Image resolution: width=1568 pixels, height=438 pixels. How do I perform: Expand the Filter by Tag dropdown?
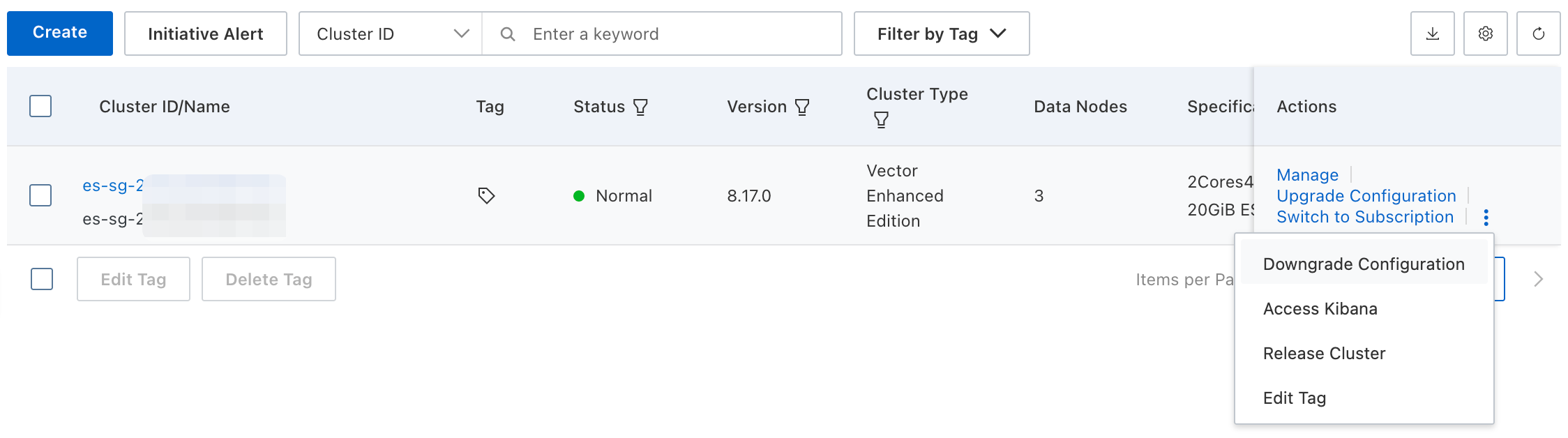coord(941,33)
